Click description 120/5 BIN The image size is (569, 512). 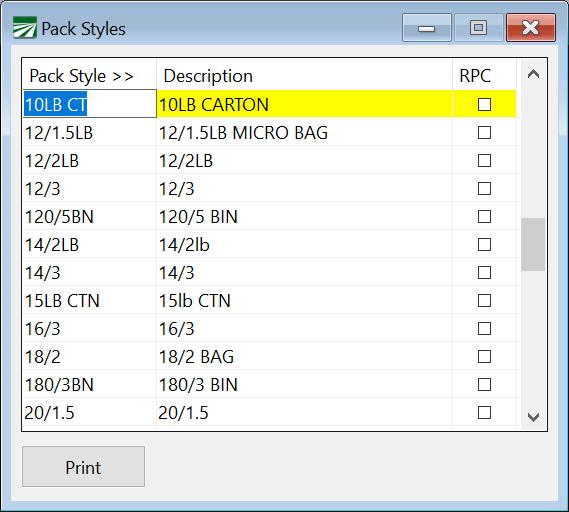coord(304,217)
